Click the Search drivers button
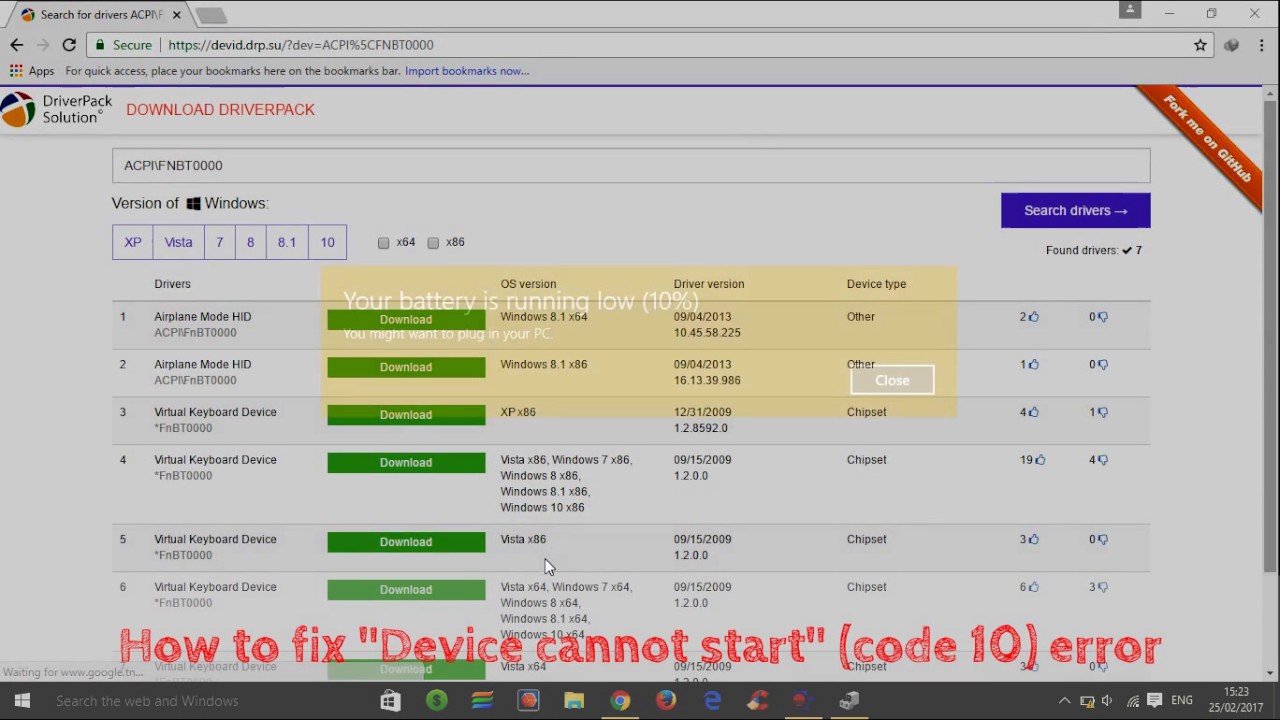Viewport: 1280px width, 720px height. [x=1076, y=210]
